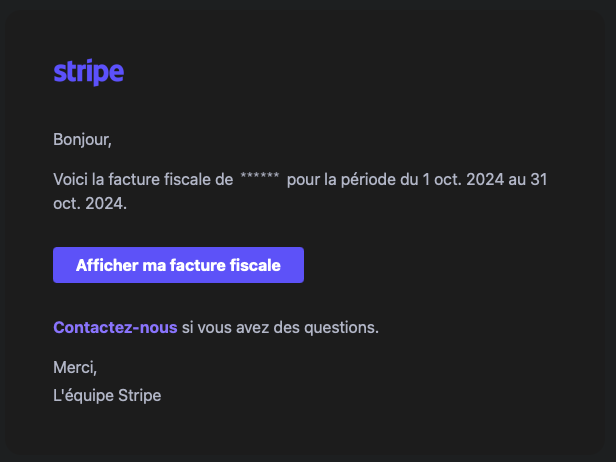Click 'si vous avez des questions' text
Viewport: 616px width, 462px height.
tap(280, 327)
